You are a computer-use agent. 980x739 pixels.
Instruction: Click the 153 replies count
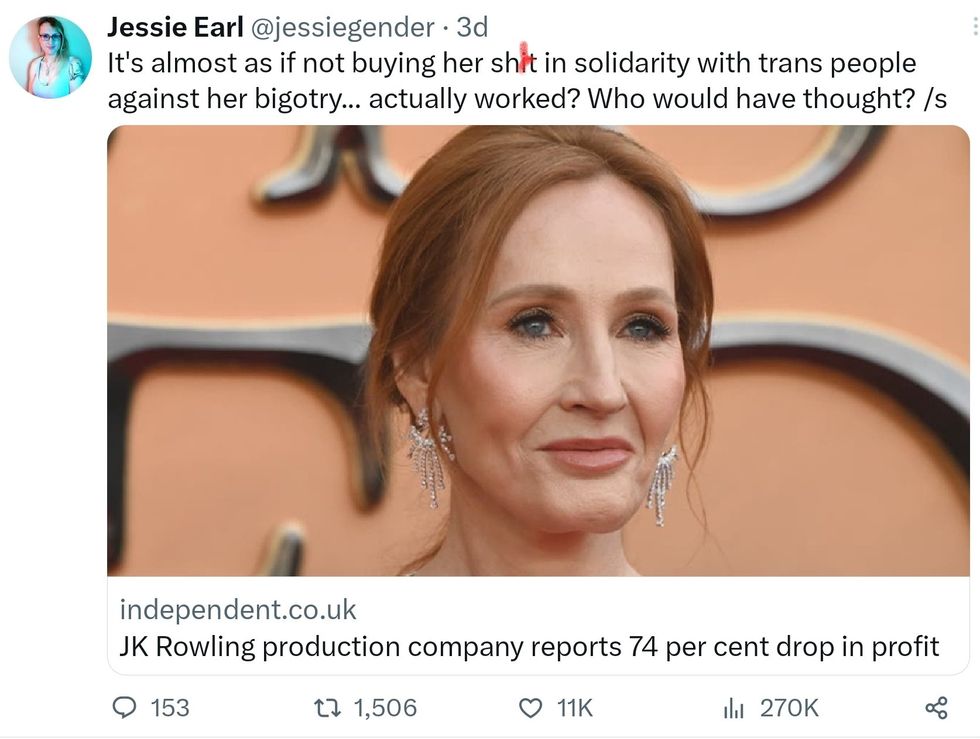pyautogui.click(x=169, y=708)
